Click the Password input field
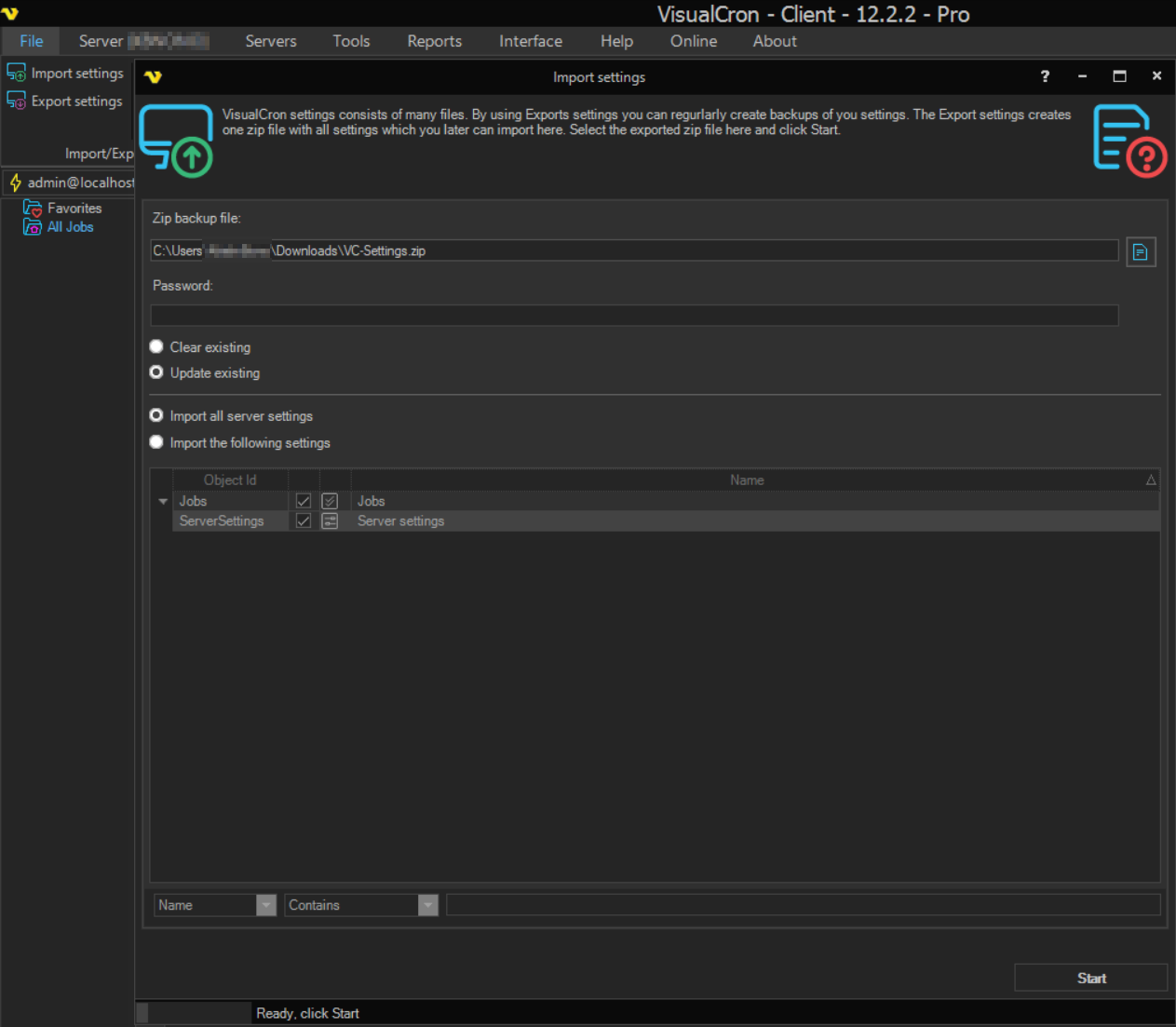1176x1027 pixels. [x=634, y=316]
